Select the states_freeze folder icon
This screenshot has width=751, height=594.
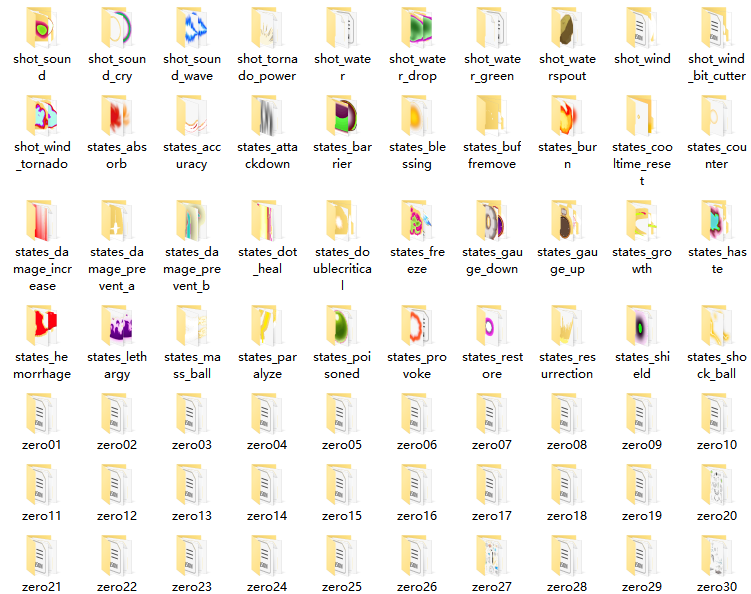[x=417, y=220]
